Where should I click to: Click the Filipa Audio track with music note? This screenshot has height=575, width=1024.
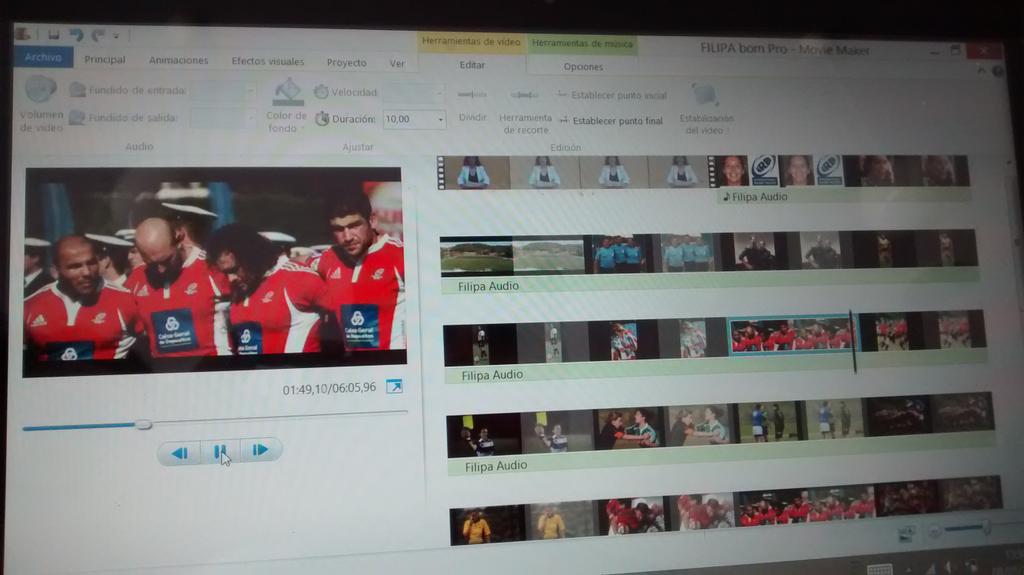point(842,196)
